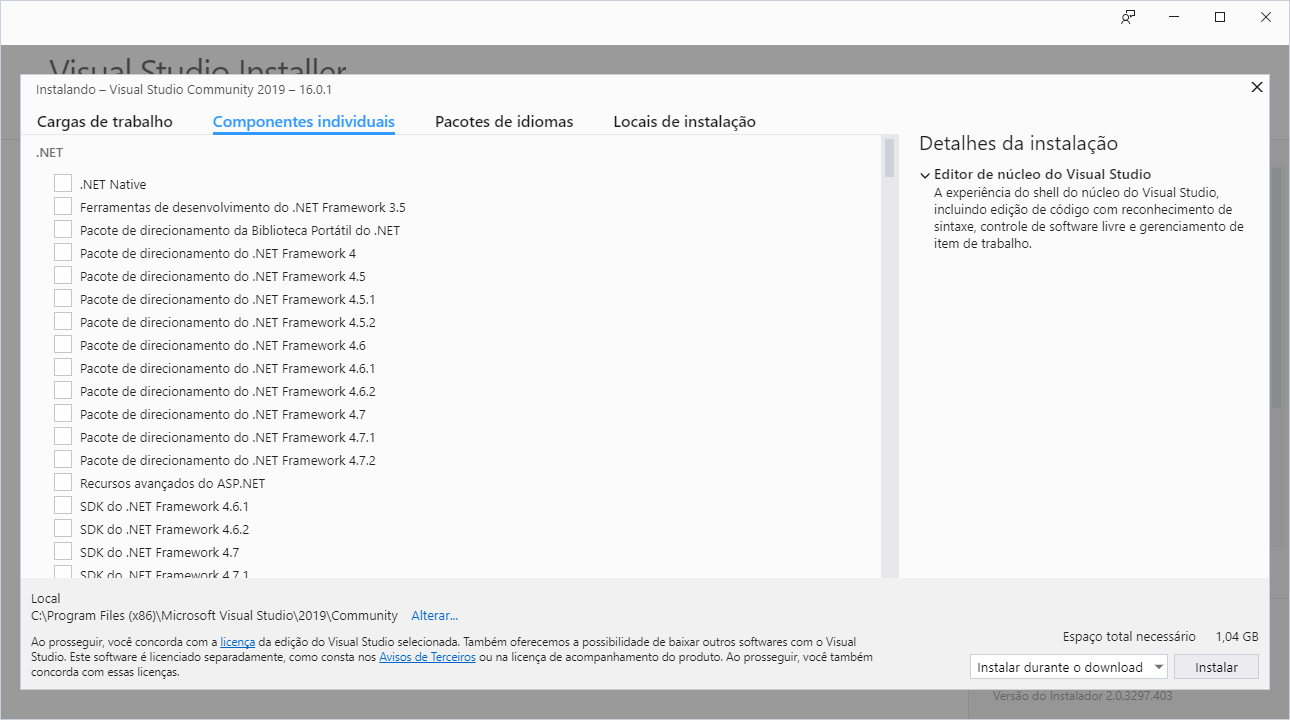The height and width of the screenshot is (720, 1290).
Task: Maximize the Visual Studio Installer window
Action: coord(1220,17)
